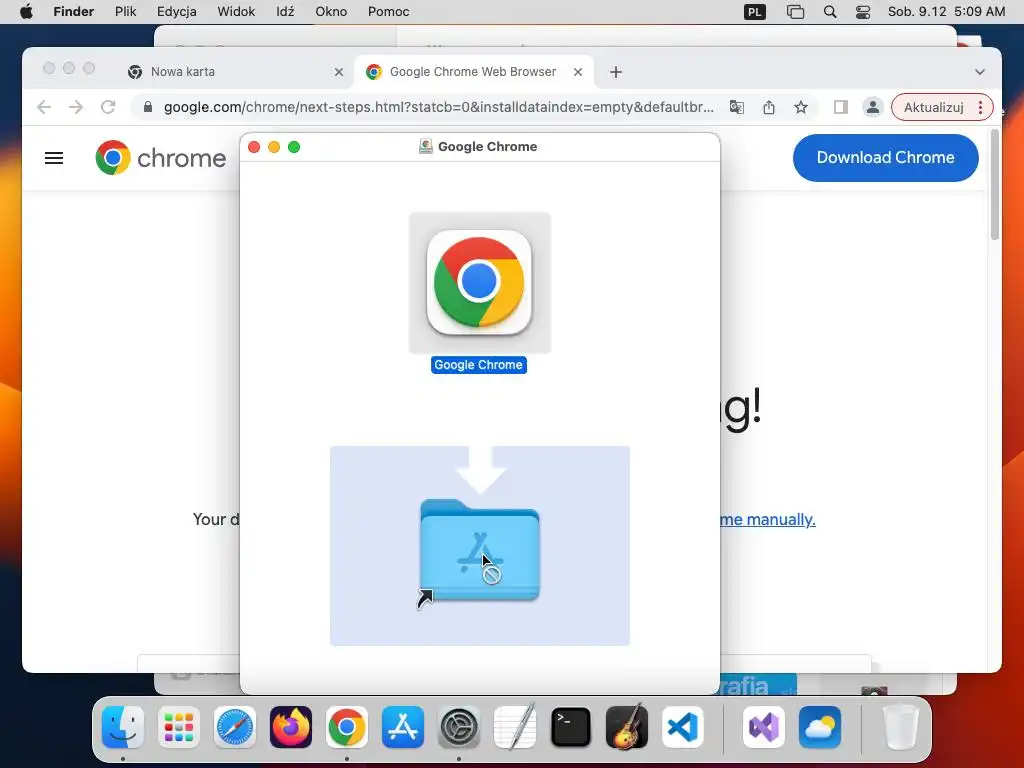Open the Finder menu

[73, 12]
